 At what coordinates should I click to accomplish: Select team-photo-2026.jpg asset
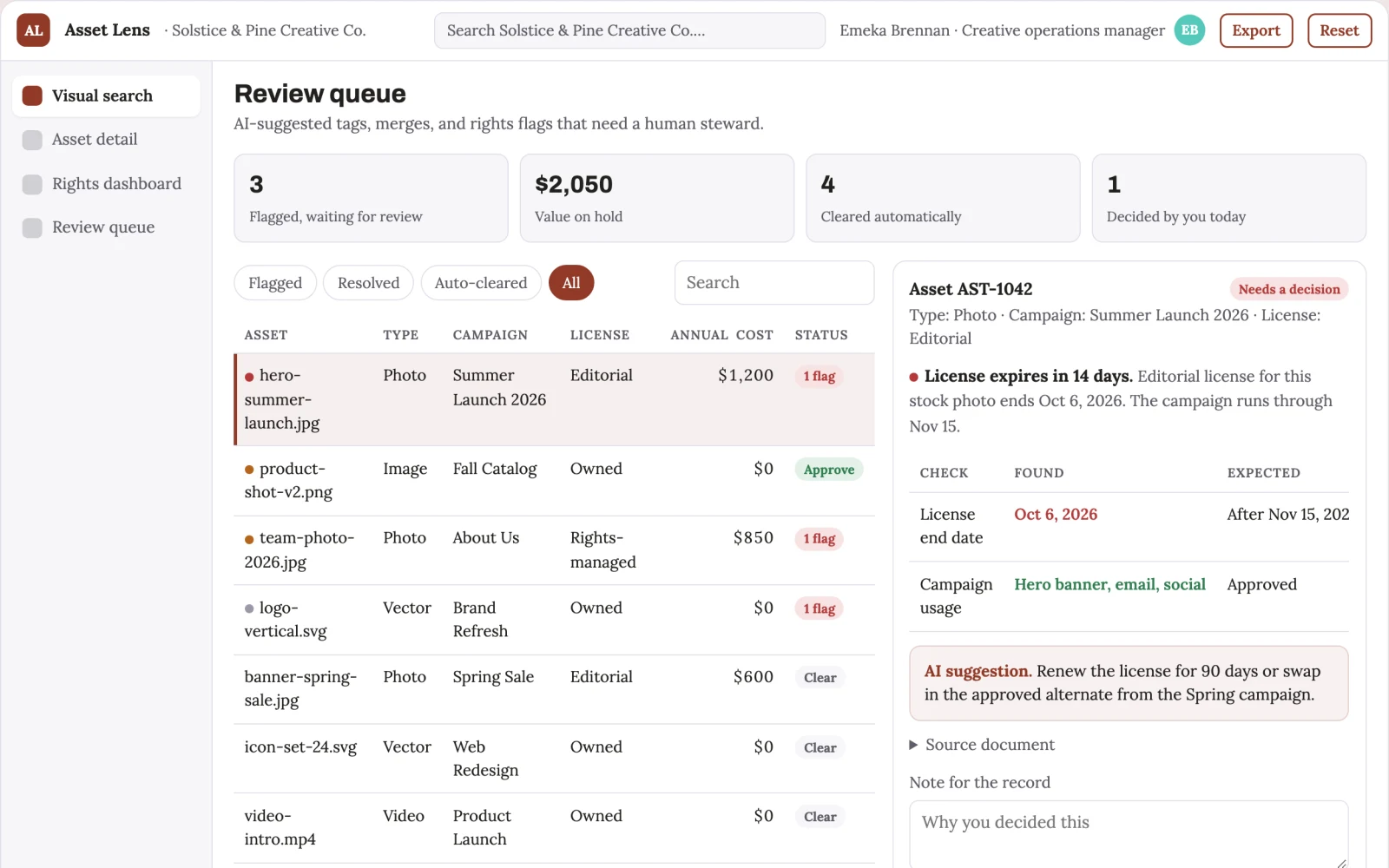(555, 550)
